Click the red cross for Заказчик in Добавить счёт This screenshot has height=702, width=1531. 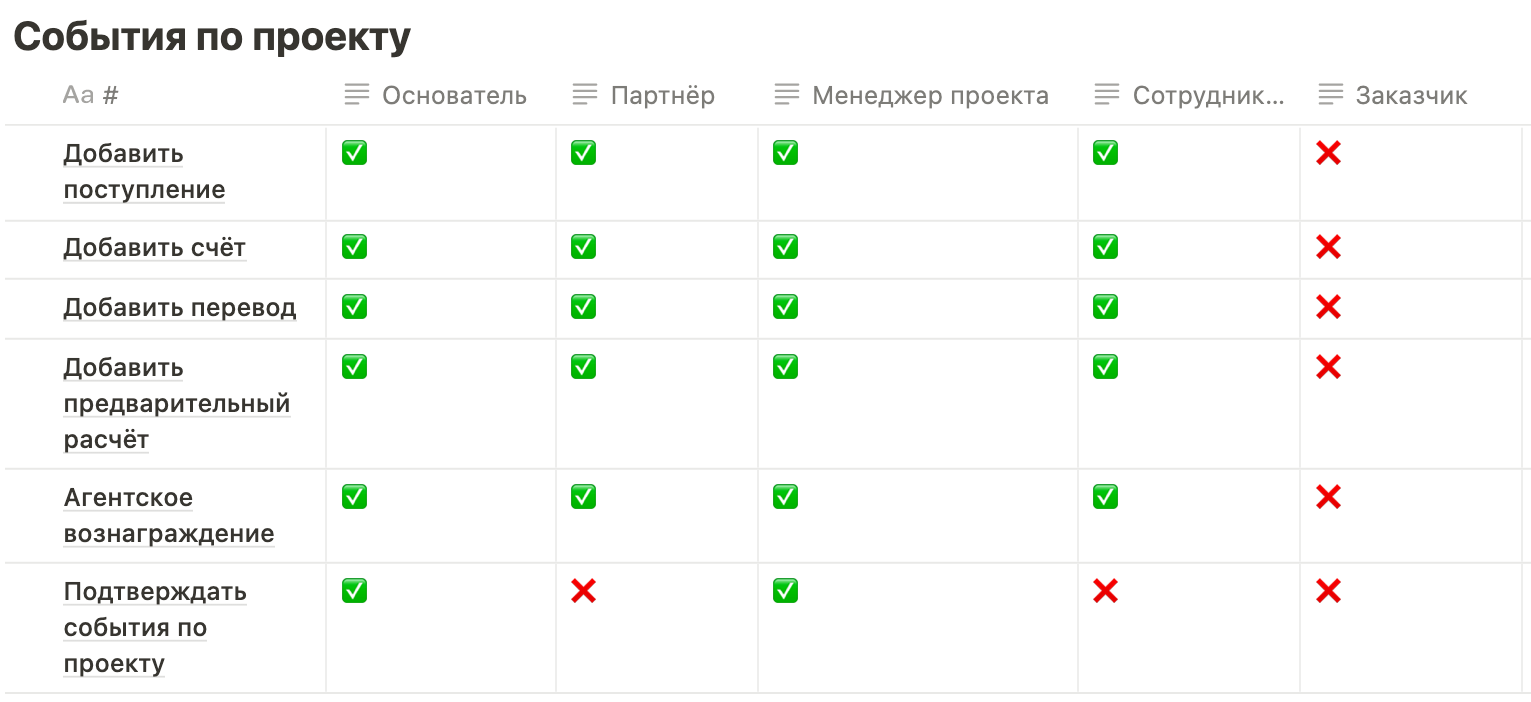(1328, 247)
